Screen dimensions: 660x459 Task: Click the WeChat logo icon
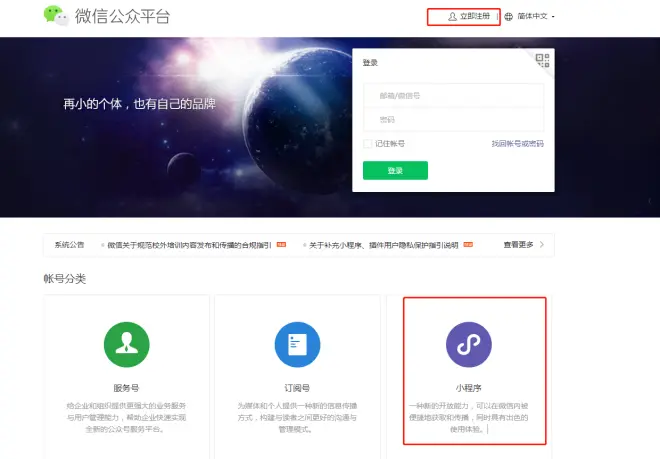click(56, 15)
